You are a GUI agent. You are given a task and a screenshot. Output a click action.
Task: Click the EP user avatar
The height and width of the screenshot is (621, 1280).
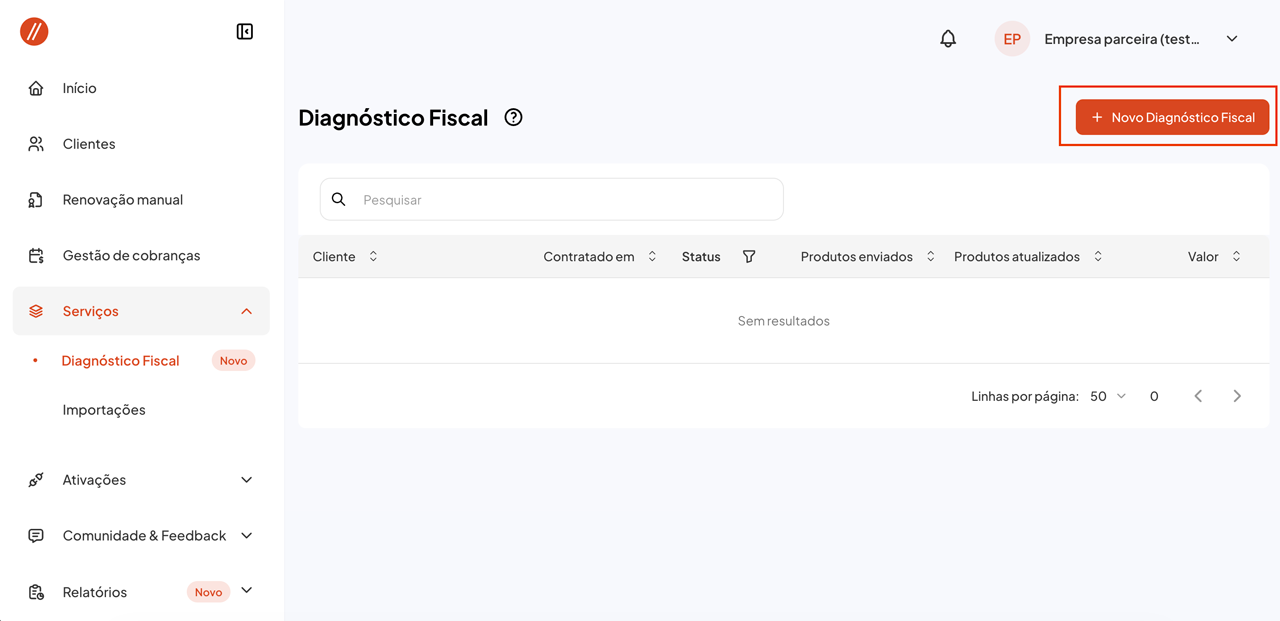(1012, 39)
